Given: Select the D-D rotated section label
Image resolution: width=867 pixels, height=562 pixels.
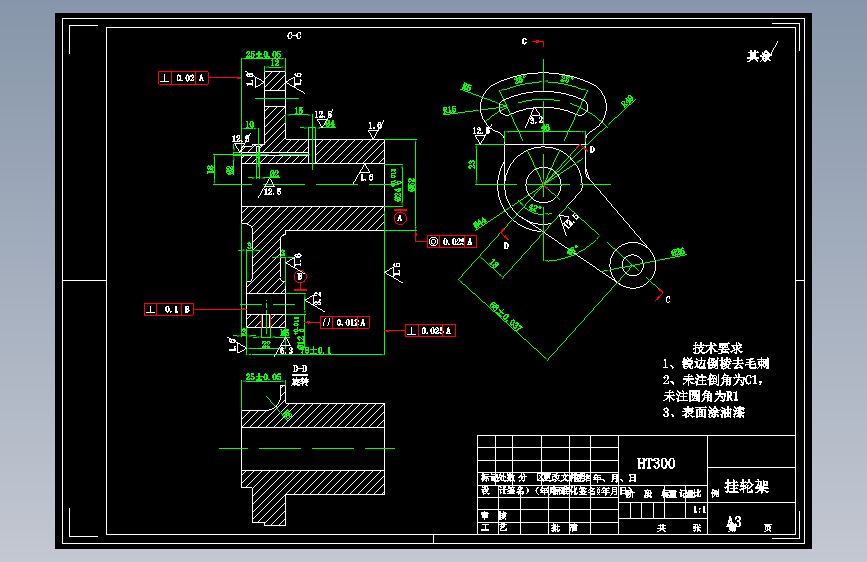Looking at the screenshot, I should click(x=300, y=375).
